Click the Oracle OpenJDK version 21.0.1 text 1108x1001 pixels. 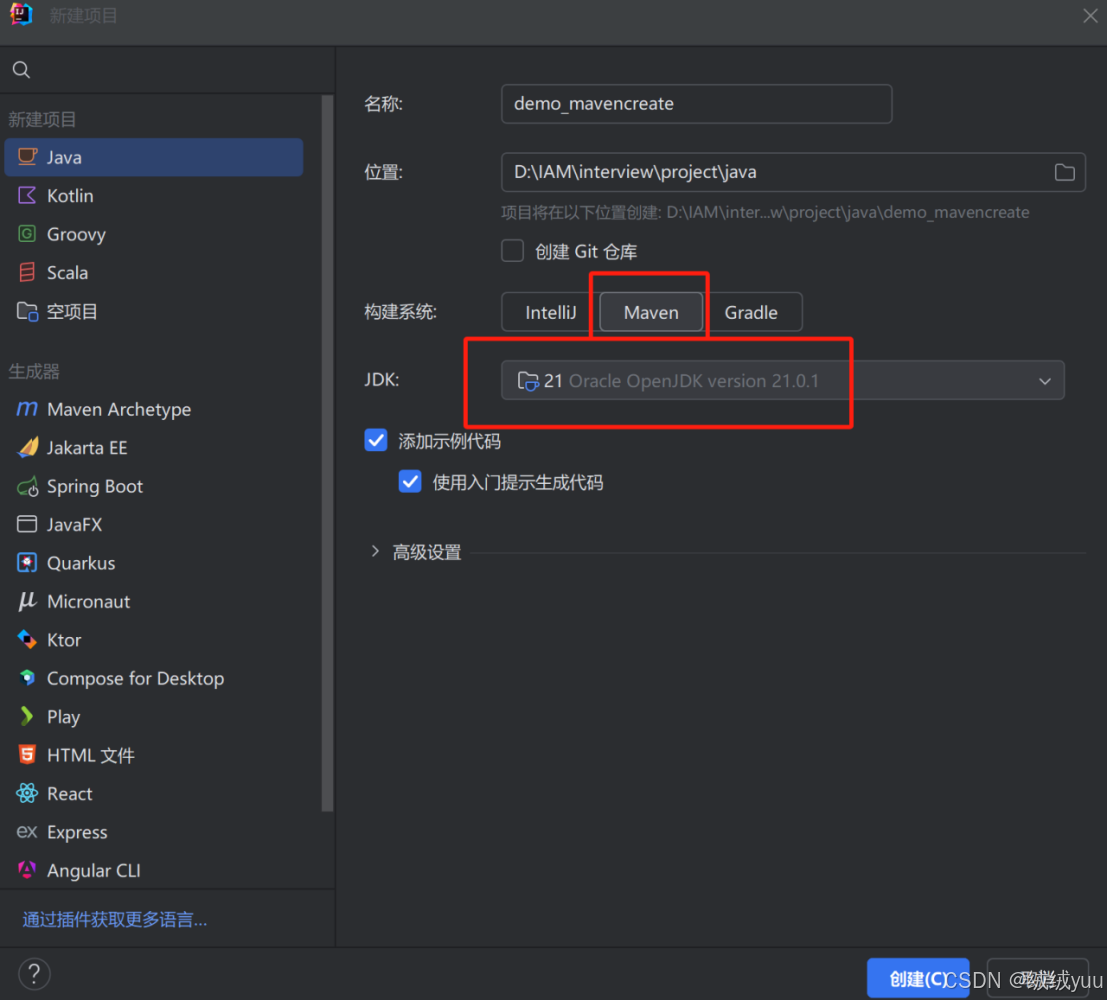coord(693,381)
